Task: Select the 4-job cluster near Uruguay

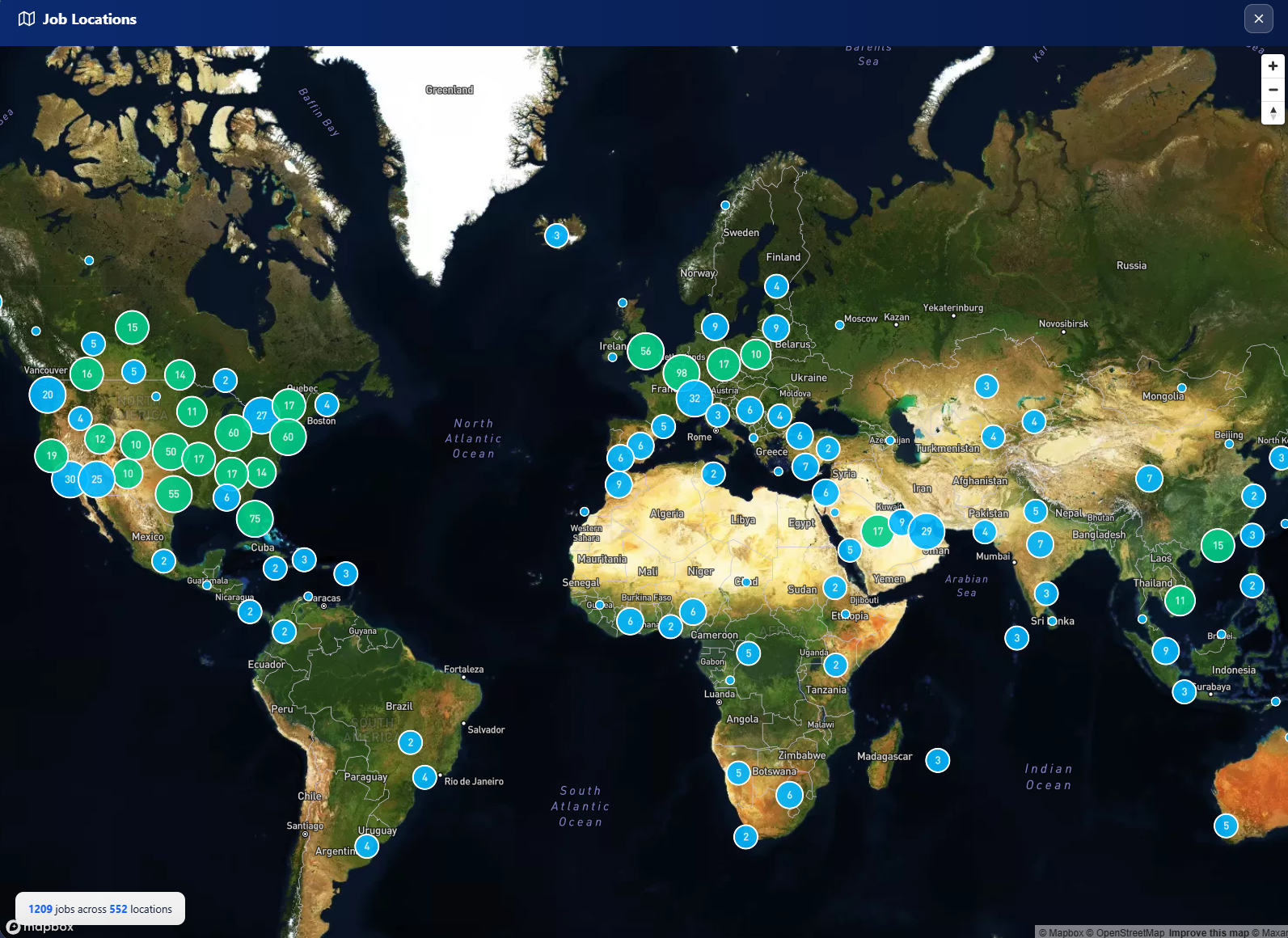Action: coord(367,847)
